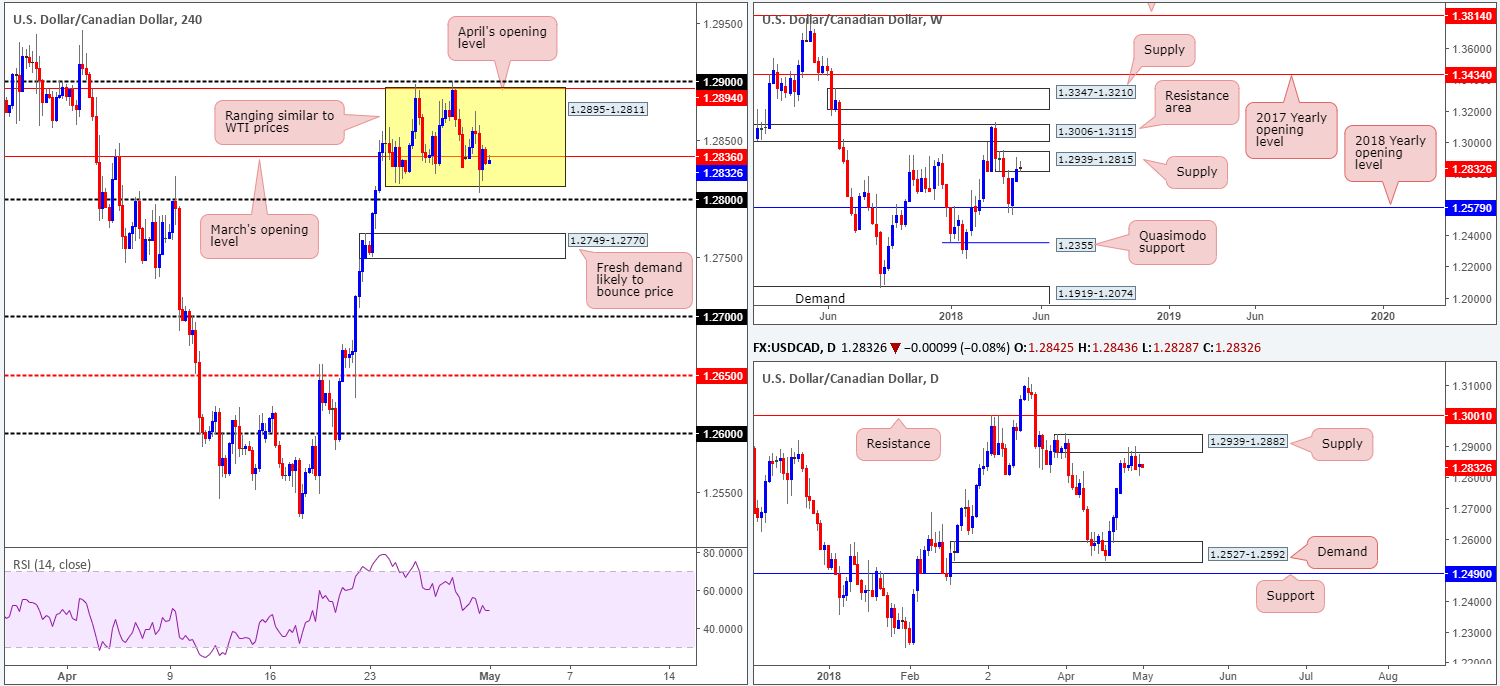Screen dimensions: 1500x686
Task: Click the "Aug" date label on daily axis
Action: [x=1386, y=675]
